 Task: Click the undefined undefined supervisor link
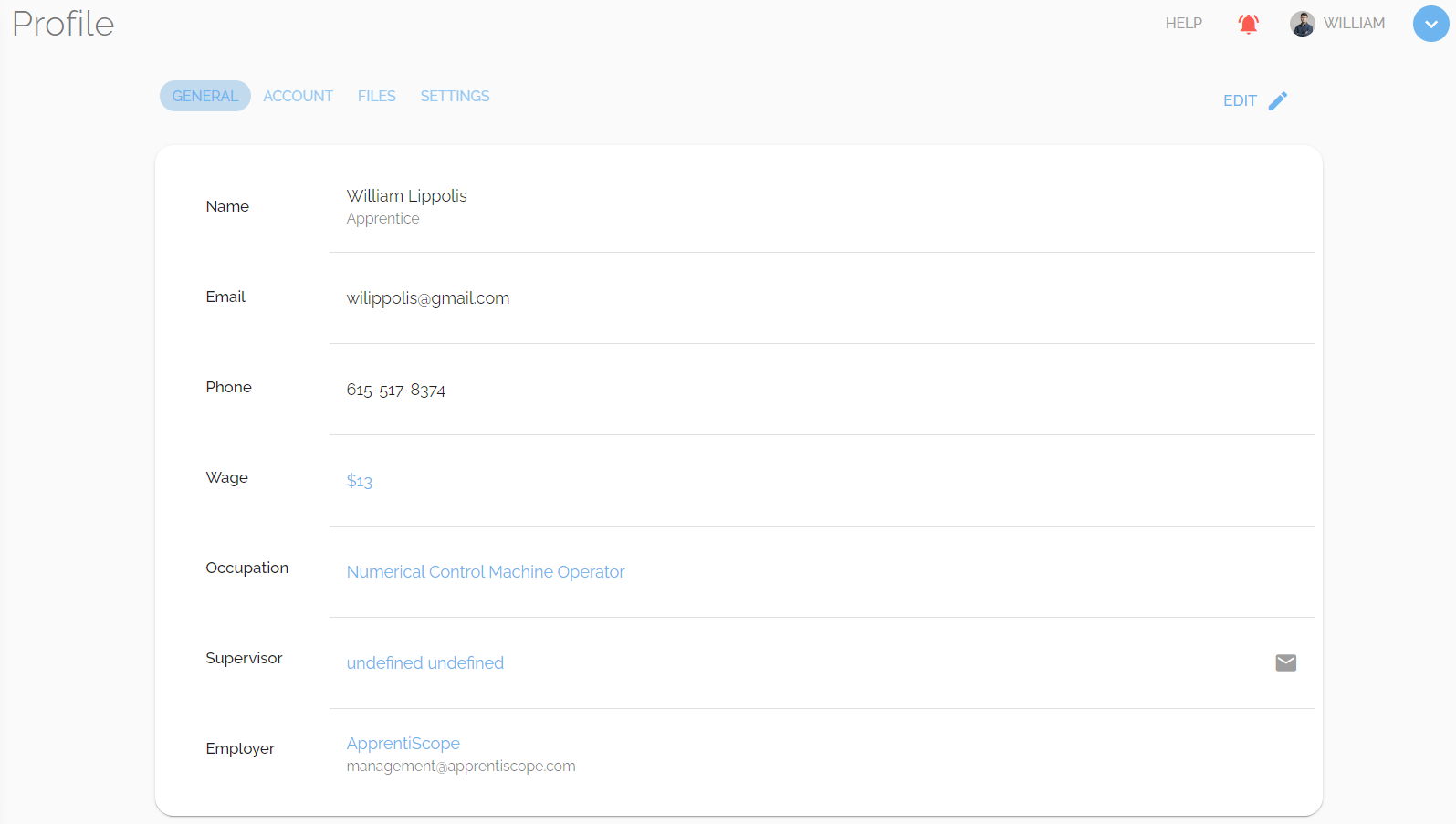click(x=425, y=663)
